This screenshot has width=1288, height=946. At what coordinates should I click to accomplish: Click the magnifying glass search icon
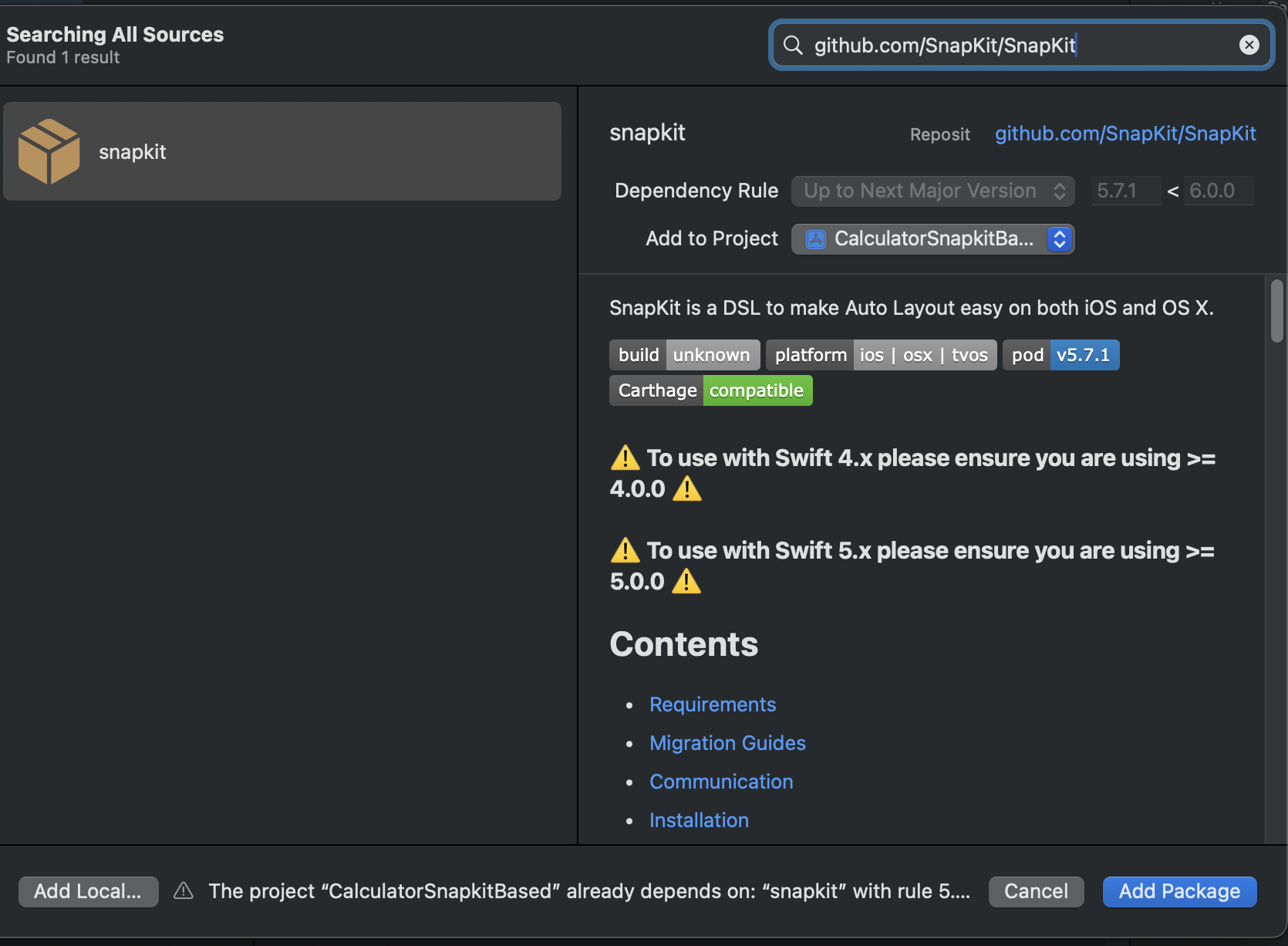click(x=793, y=45)
